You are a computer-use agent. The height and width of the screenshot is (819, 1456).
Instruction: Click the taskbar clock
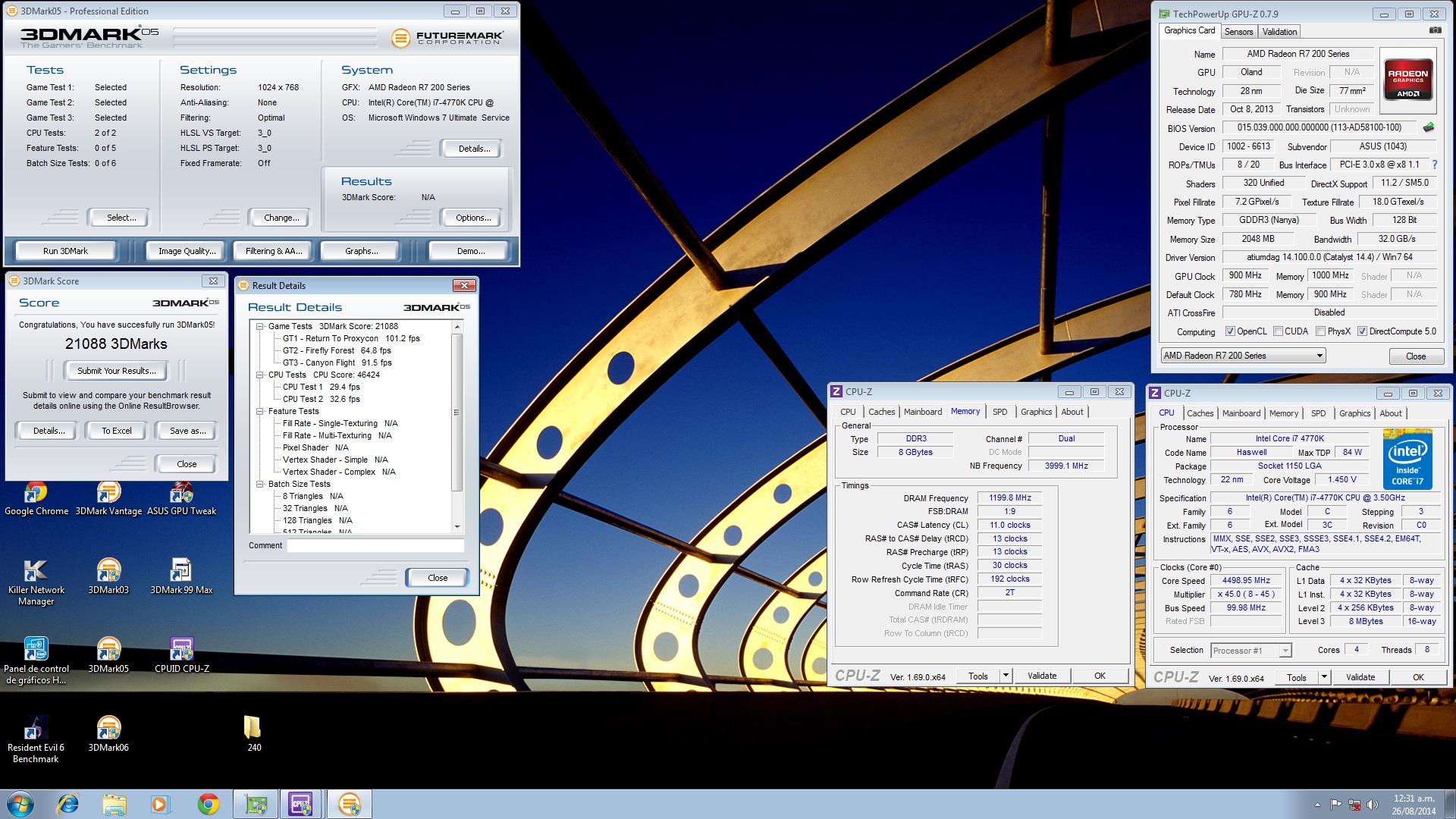tap(1414, 805)
